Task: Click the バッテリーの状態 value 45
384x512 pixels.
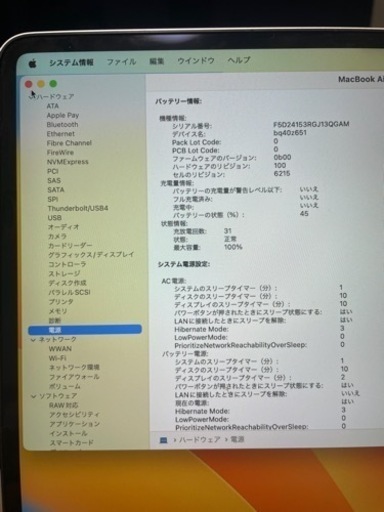Action: click(304, 214)
